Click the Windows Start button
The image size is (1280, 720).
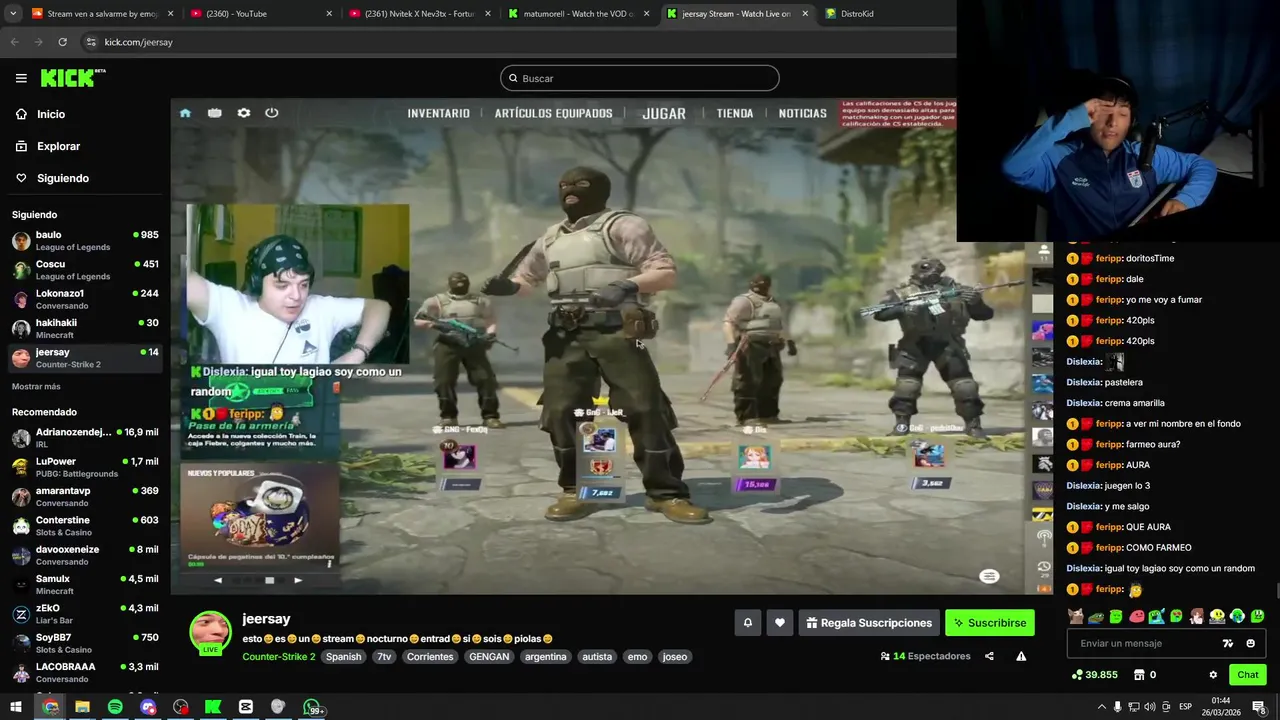coord(16,707)
